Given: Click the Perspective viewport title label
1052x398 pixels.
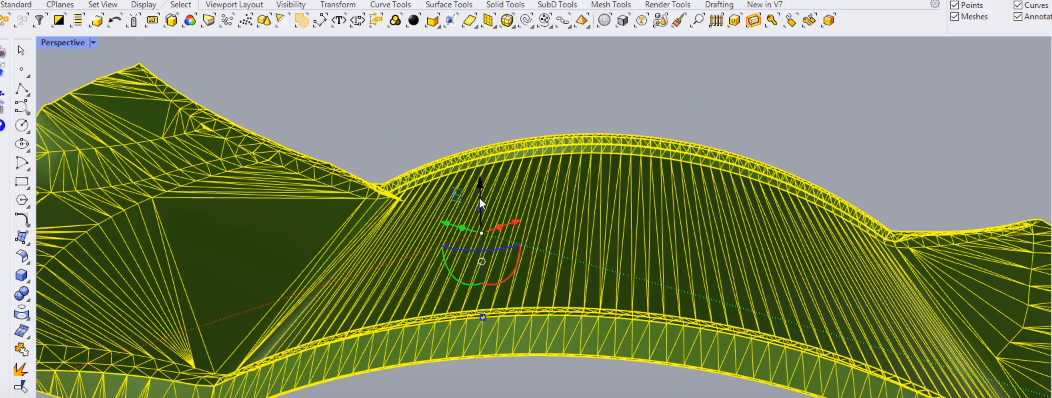Looking at the screenshot, I should pyautogui.click(x=62, y=43).
